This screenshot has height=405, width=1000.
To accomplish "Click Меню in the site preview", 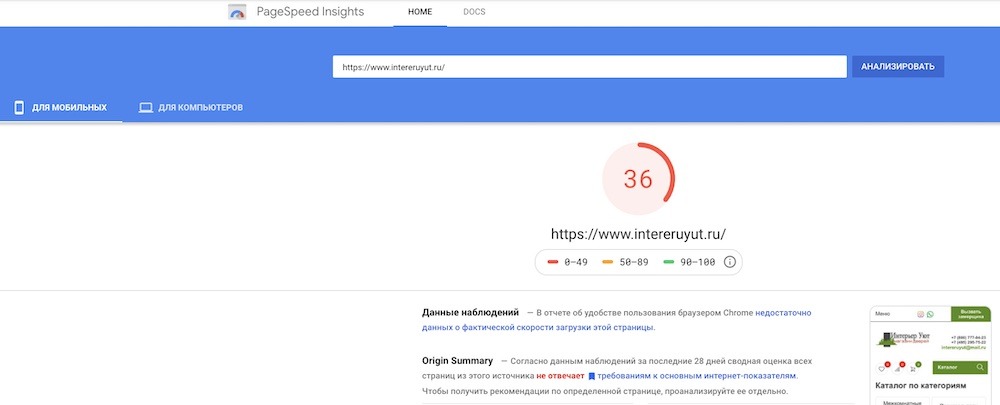I will tap(883, 314).
